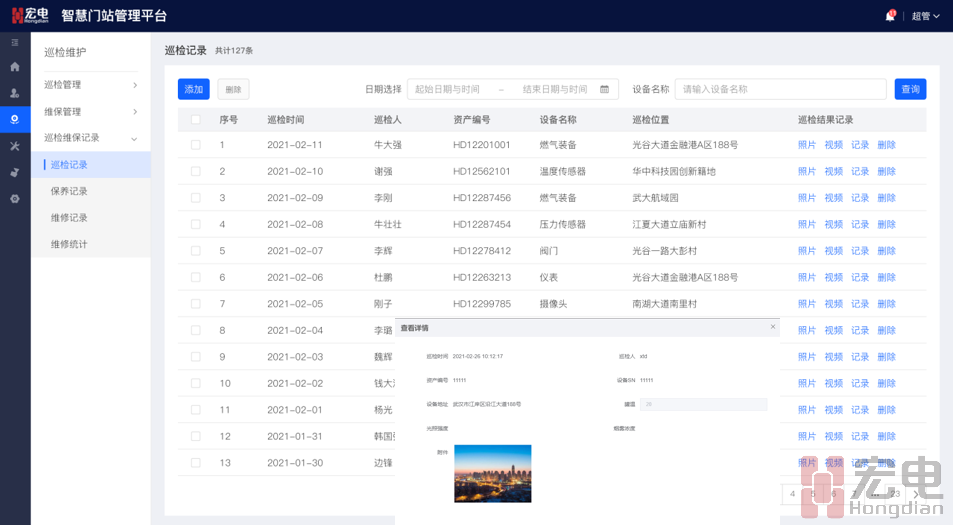Click the notification bell icon
This screenshot has width=954, height=525.
(889, 16)
